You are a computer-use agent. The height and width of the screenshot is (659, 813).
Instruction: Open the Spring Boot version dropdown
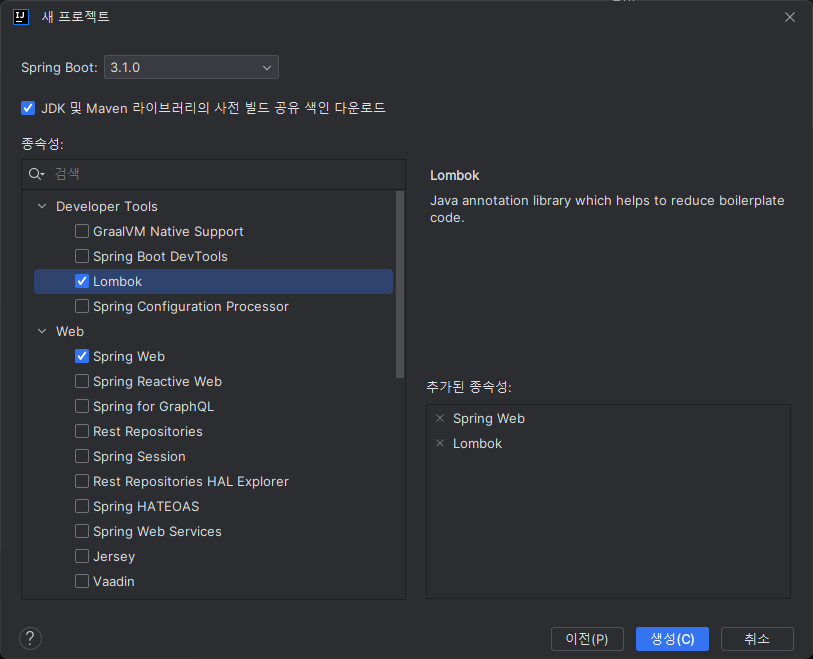tap(191, 67)
